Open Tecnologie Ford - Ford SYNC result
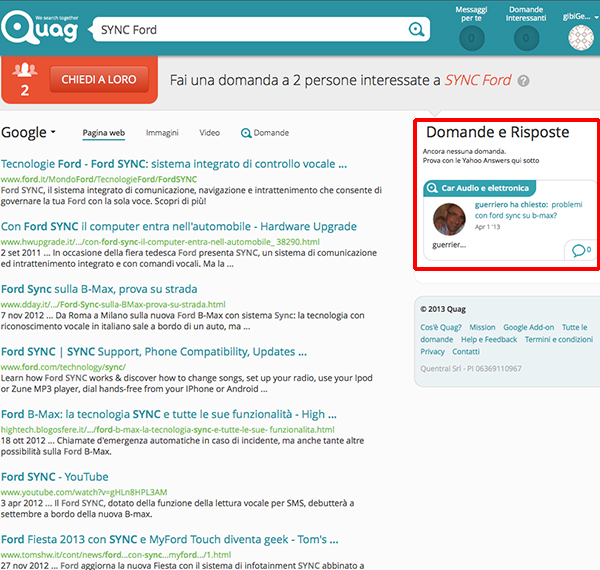Image resolution: width=600 pixels, height=570 pixels. point(174,164)
